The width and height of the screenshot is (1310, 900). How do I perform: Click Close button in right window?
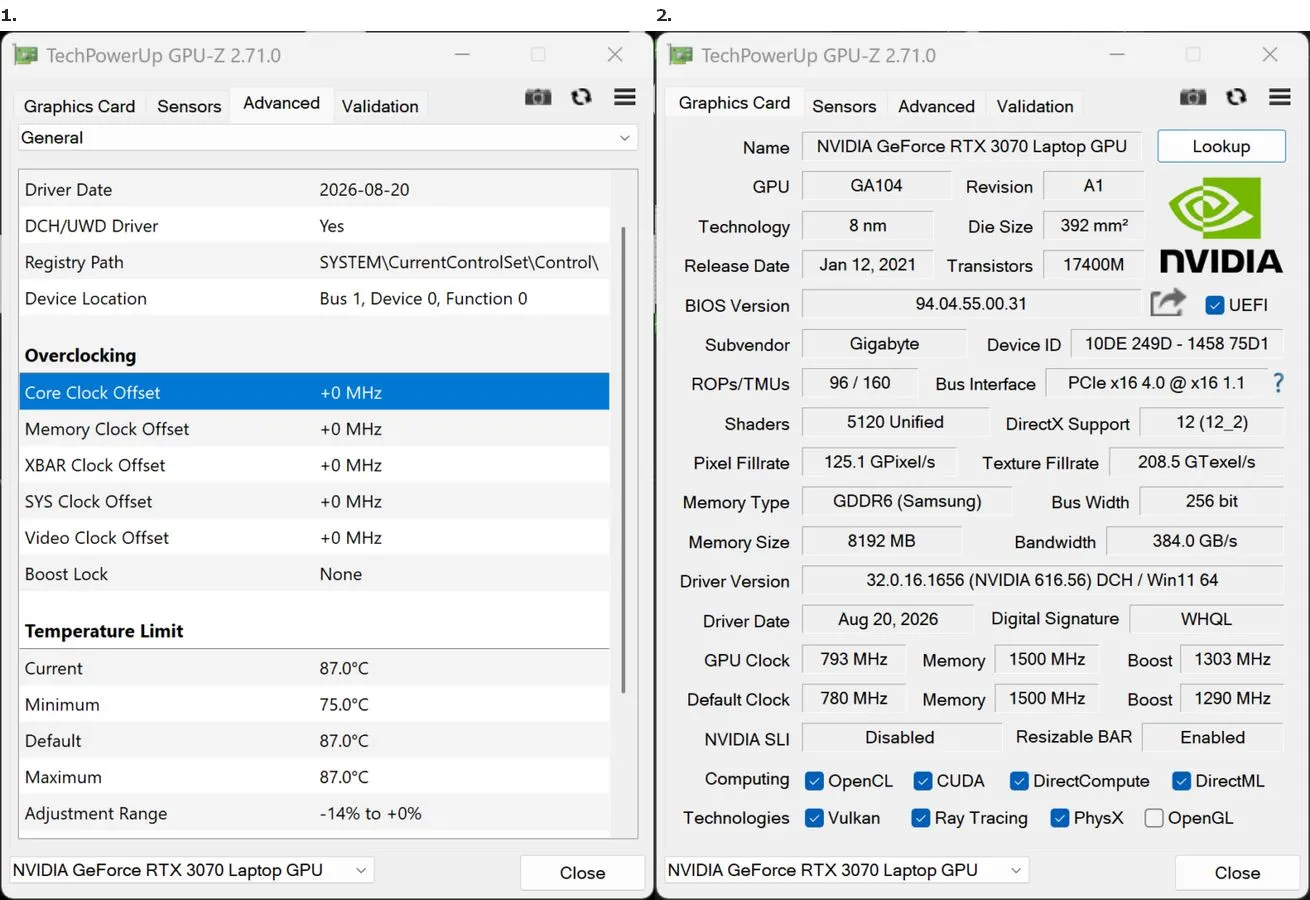pos(1237,872)
